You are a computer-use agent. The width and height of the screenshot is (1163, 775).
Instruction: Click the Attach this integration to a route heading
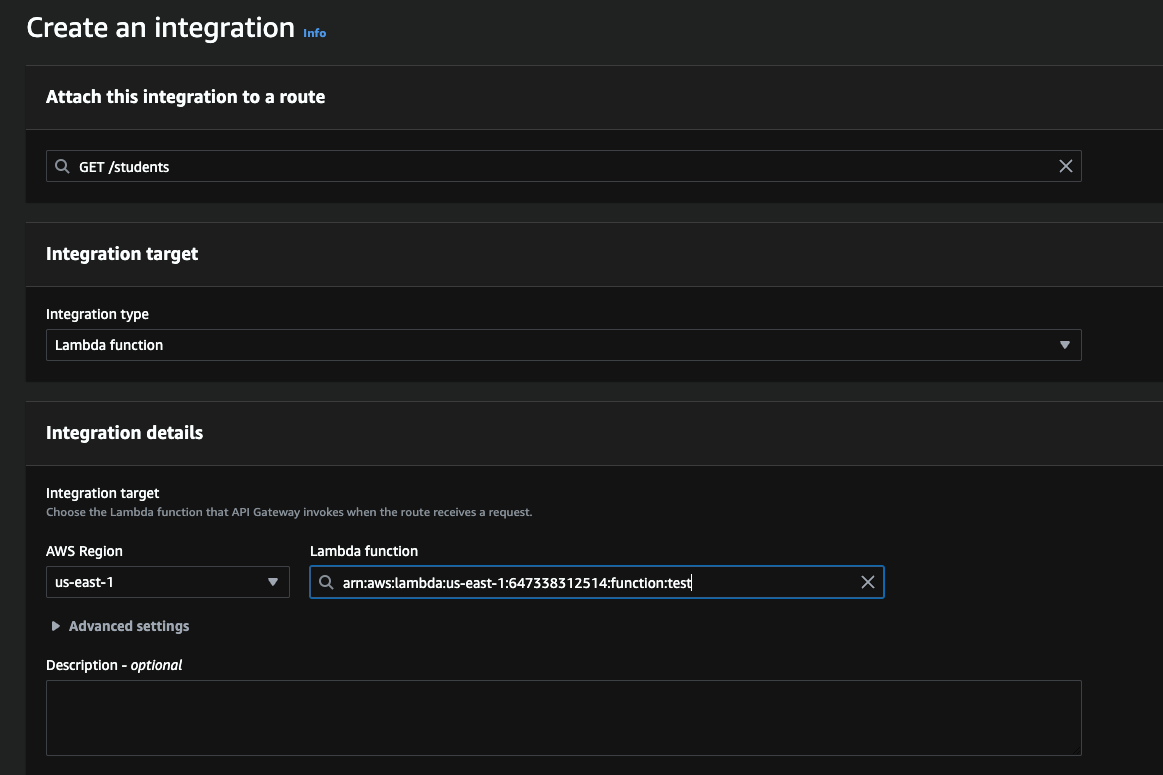pyautogui.click(x=185, y=97)
